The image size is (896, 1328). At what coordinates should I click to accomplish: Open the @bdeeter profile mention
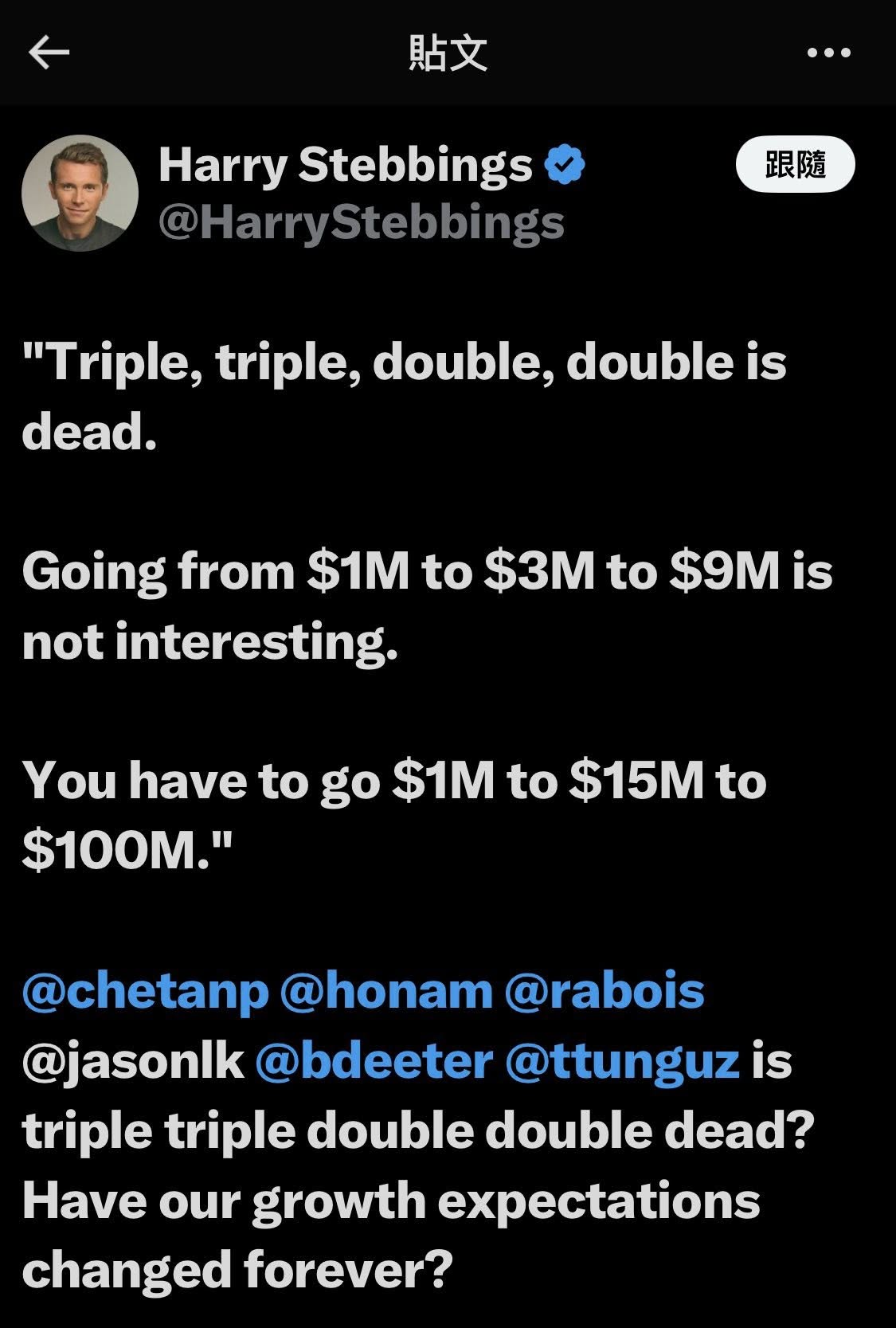pos(374,1061)
